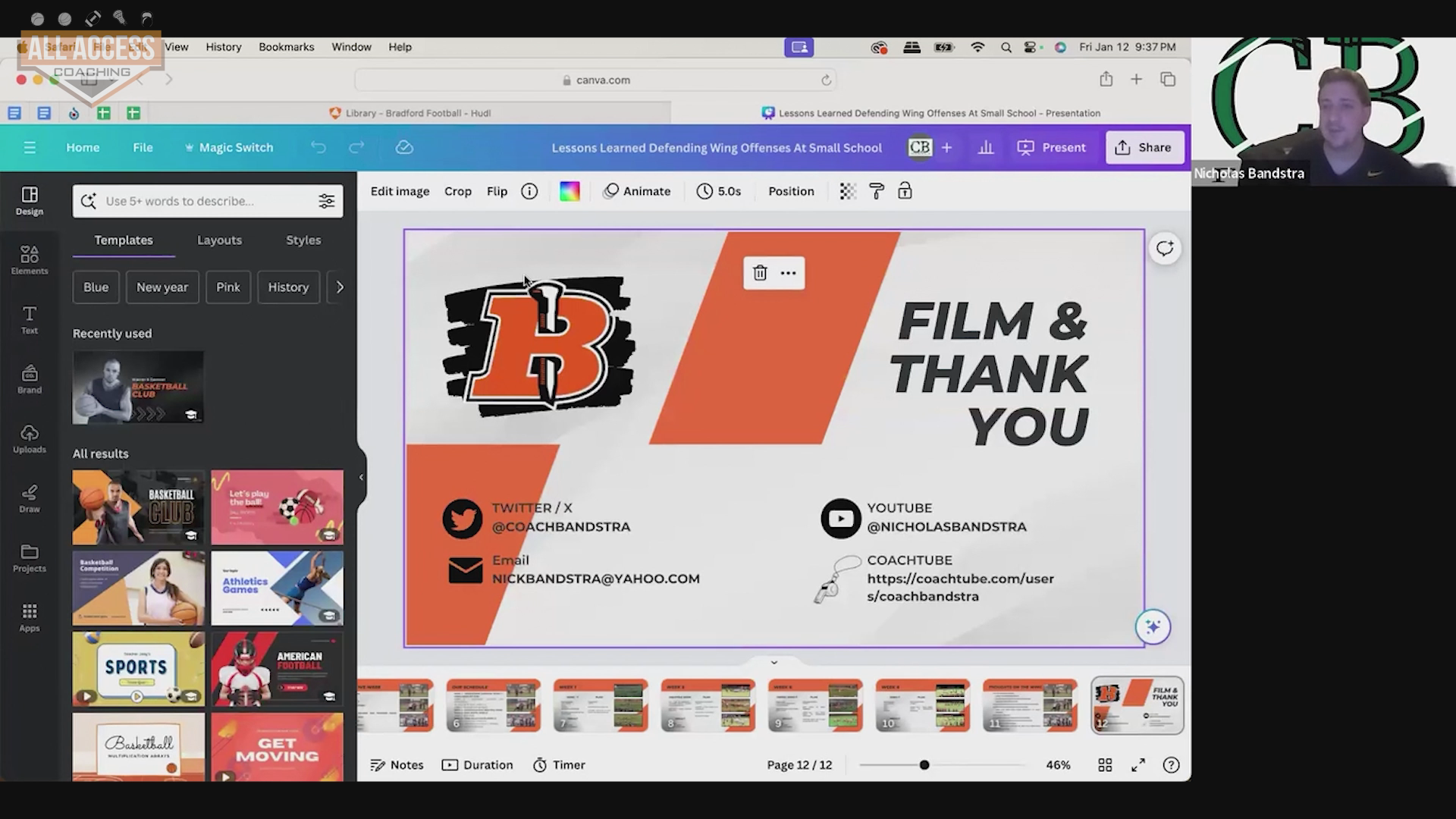Switch to the Styles tab
The height and width of the screenshot is (819, 1456).
(x=303, y=240)
